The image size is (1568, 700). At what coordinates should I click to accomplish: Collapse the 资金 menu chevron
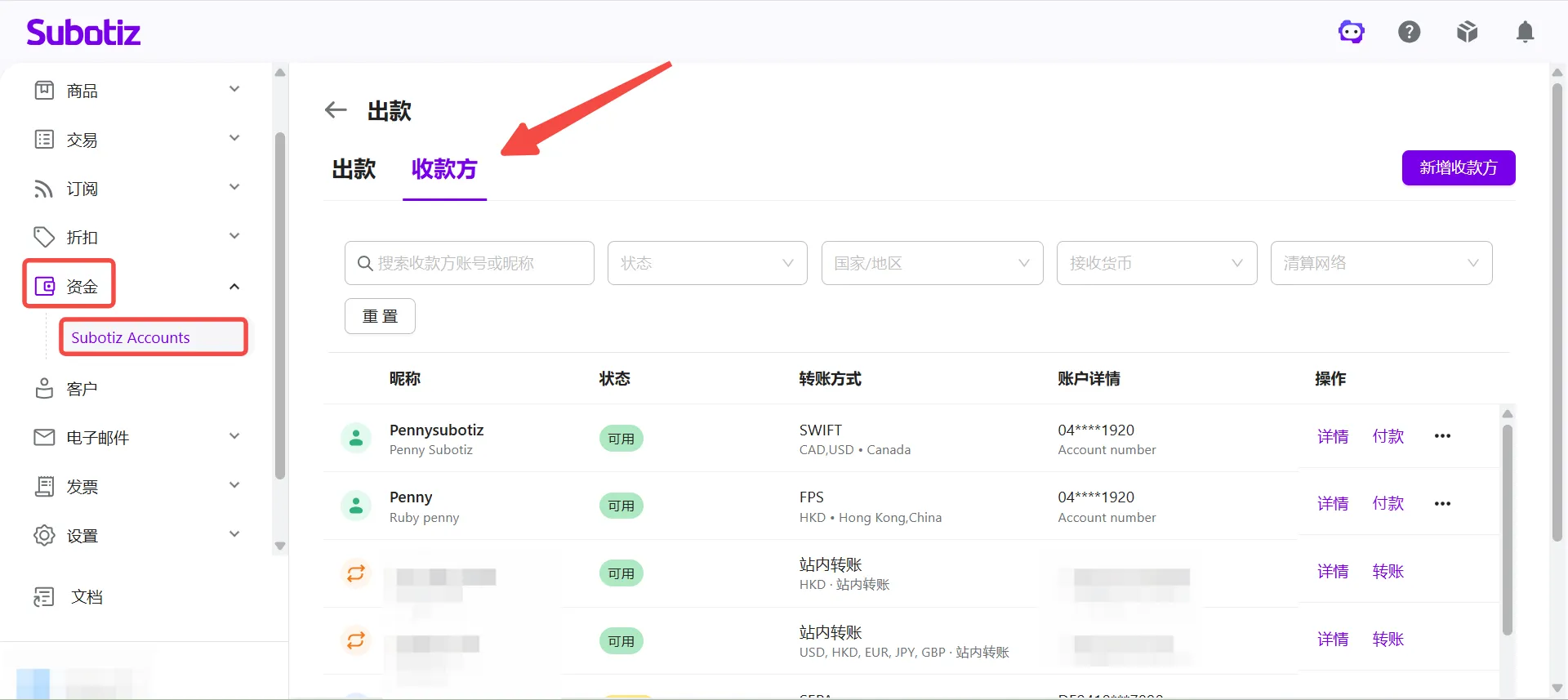(234, 287)
